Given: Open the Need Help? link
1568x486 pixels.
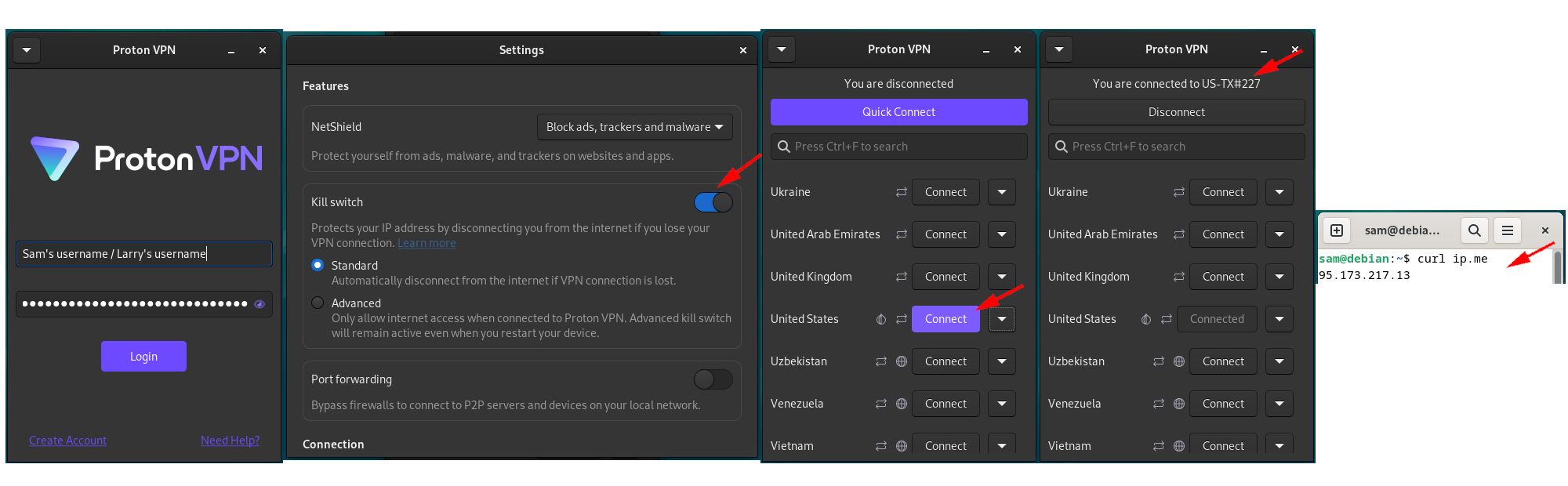Looking at the screenshot, I should tap(230, 441).
